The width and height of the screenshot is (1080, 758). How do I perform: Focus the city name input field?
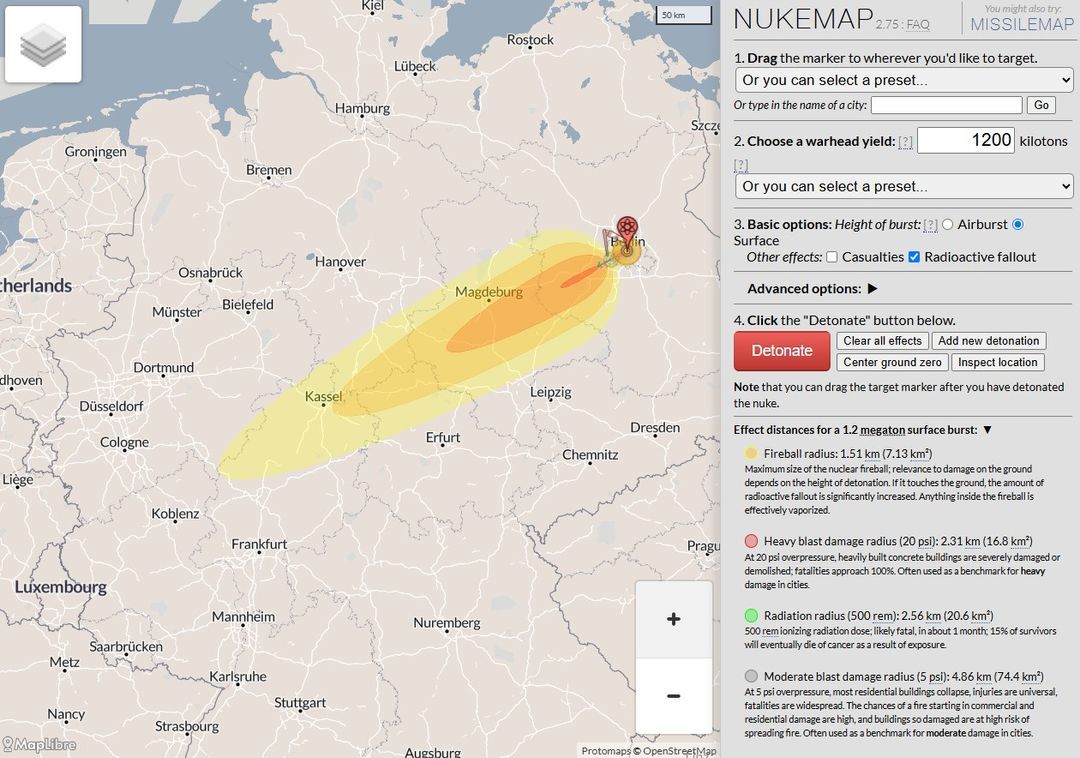pos(946,105)
